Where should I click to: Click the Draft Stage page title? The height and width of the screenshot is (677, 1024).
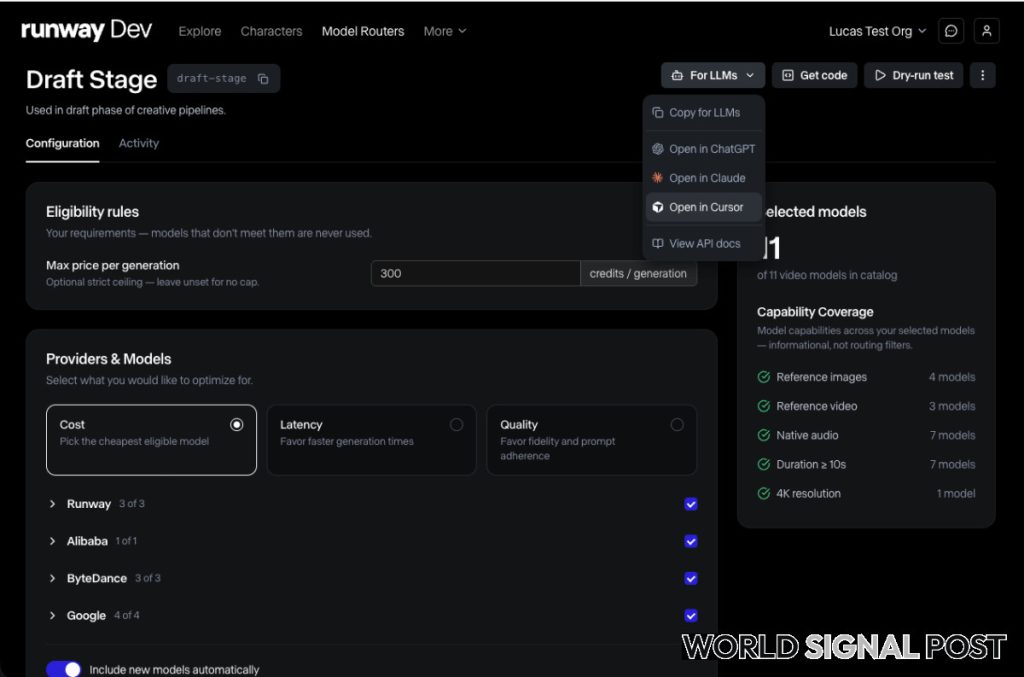pos(91,80)
